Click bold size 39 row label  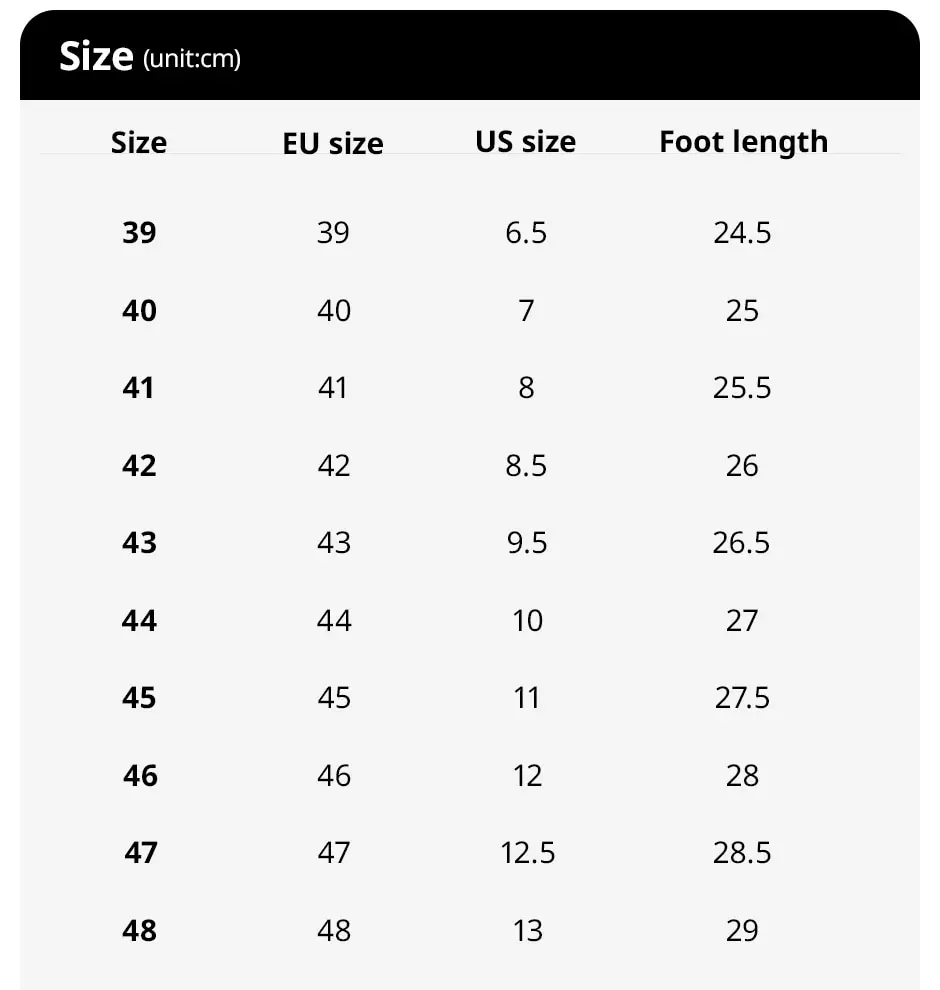point(139,233)
